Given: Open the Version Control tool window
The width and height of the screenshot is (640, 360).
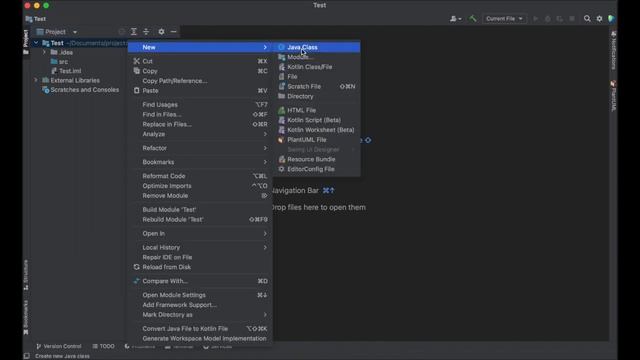Looking at the screenshot, I should coord(59,346).
